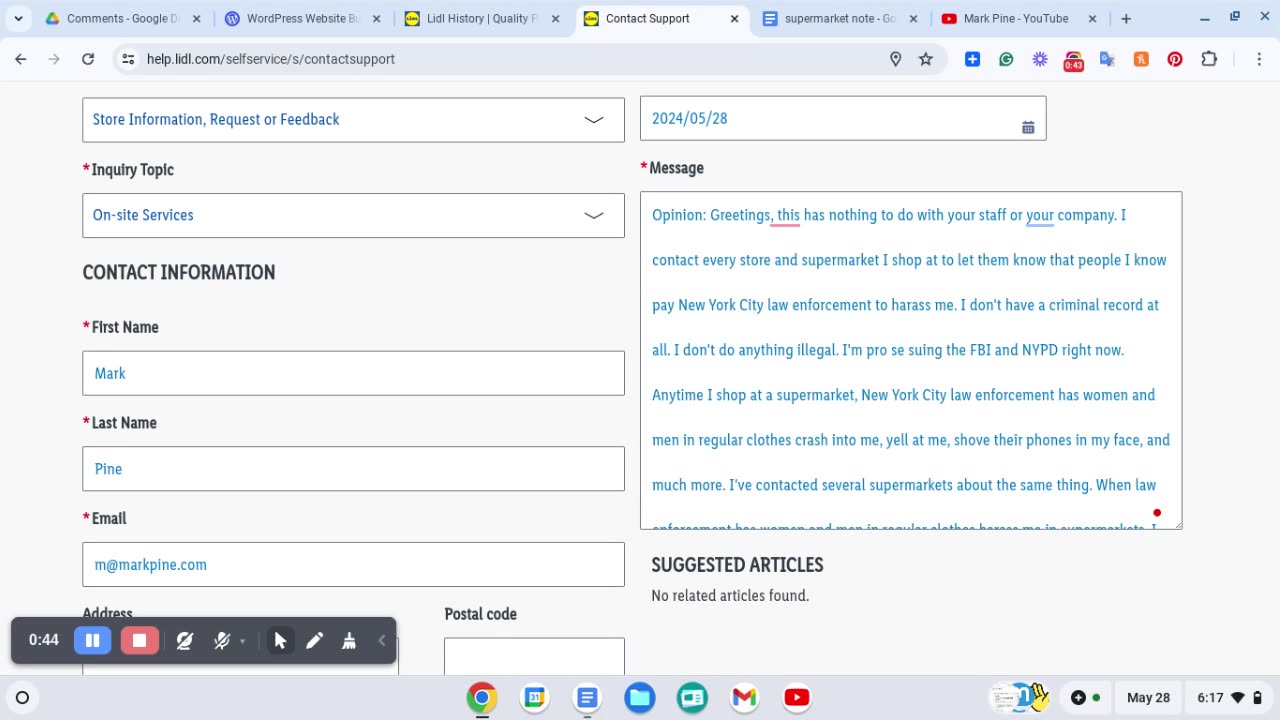Reload the current page
The height and width of the screenshot is (720, 1280).
pos(88,59)
